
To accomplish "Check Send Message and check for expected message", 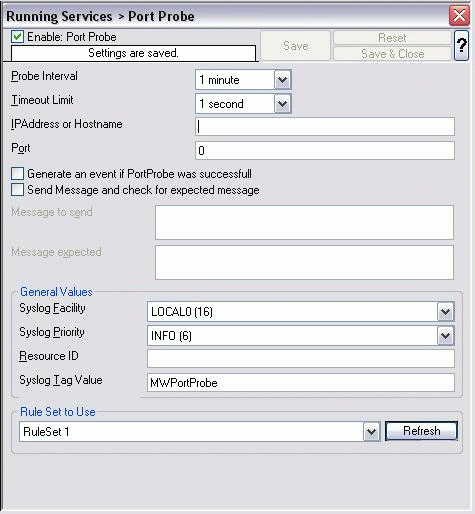I will tap(17, 190).
